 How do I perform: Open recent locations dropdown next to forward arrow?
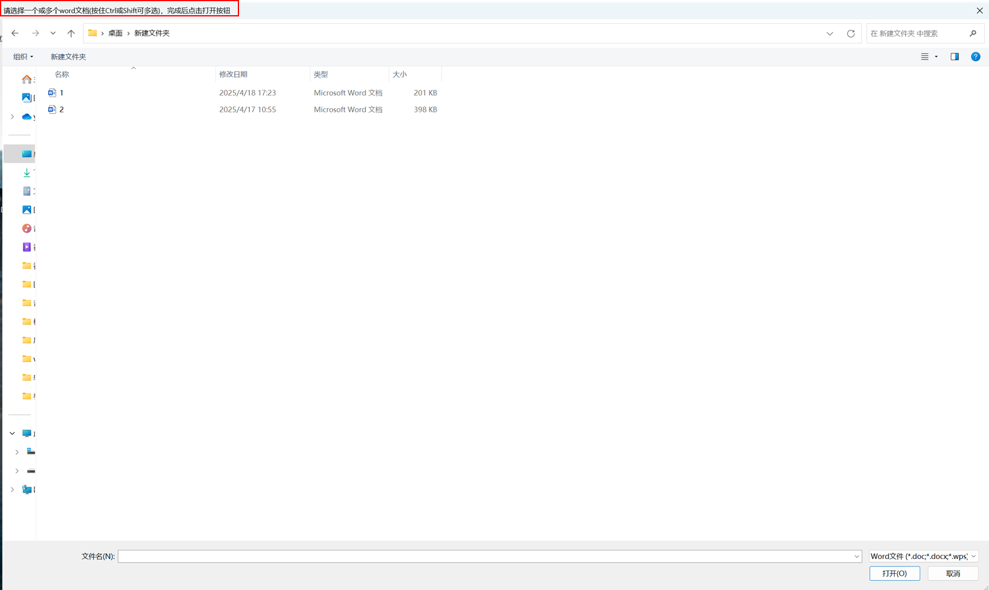(x=53, y=33)
